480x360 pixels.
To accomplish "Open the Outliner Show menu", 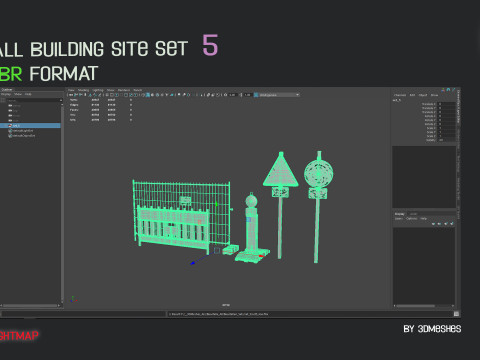I will click(18, 94).
